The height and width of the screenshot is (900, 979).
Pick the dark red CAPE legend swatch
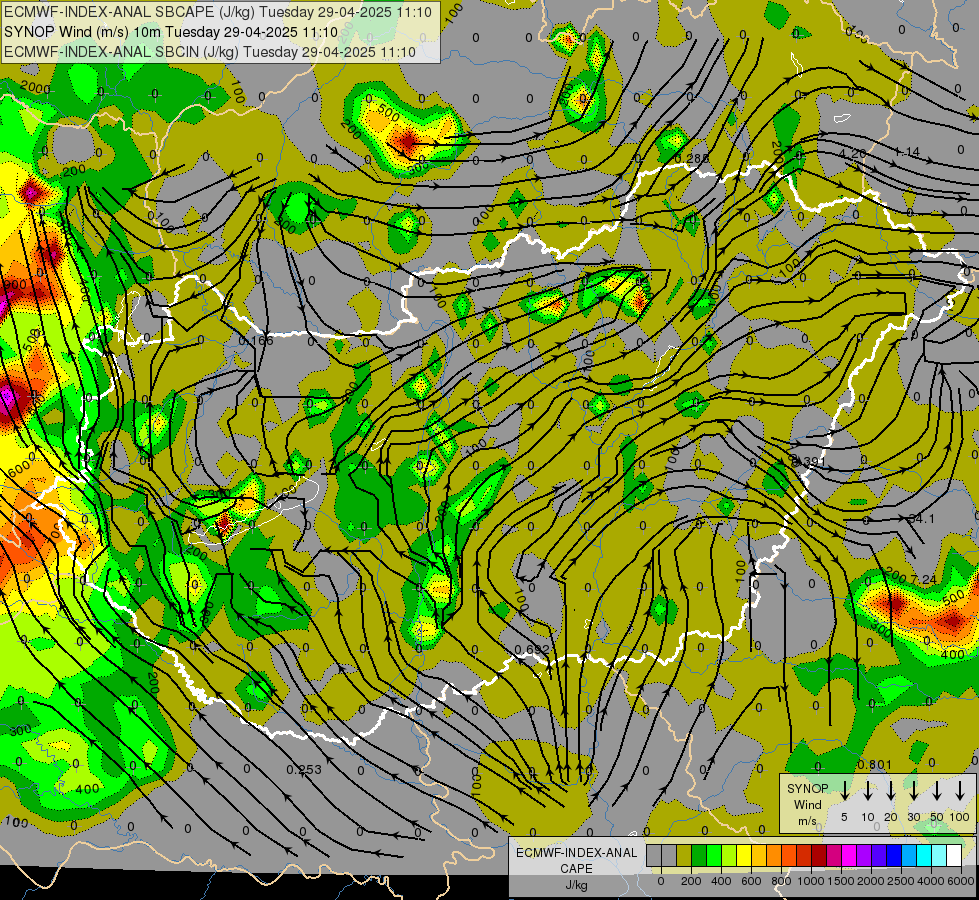819,856
